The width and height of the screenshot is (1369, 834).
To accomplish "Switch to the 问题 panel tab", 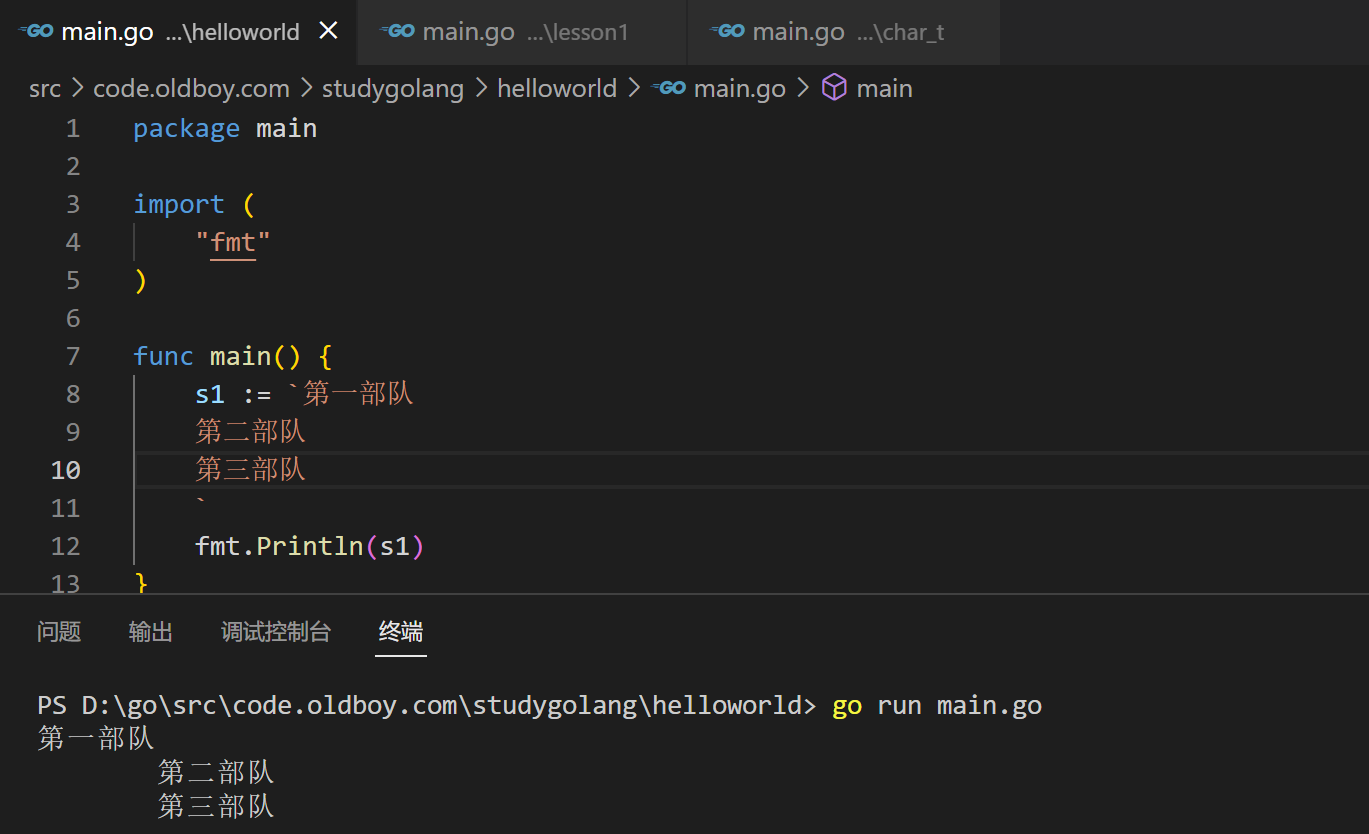I will coord(59,631).
